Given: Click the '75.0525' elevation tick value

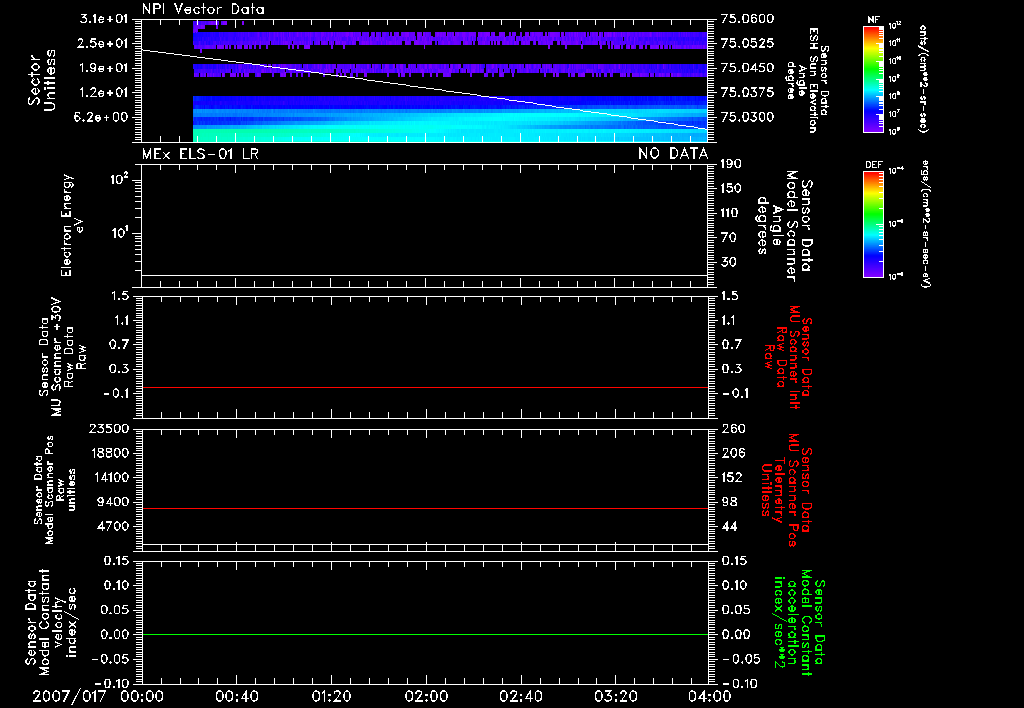Looking at the screenshot, I should click(x=747, y=43).
